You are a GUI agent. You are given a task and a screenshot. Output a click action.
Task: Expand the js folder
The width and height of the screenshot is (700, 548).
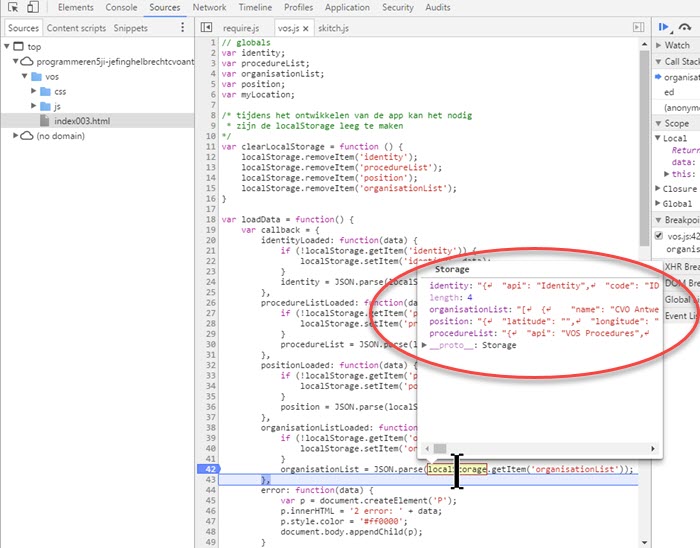[x=33, y=106]
